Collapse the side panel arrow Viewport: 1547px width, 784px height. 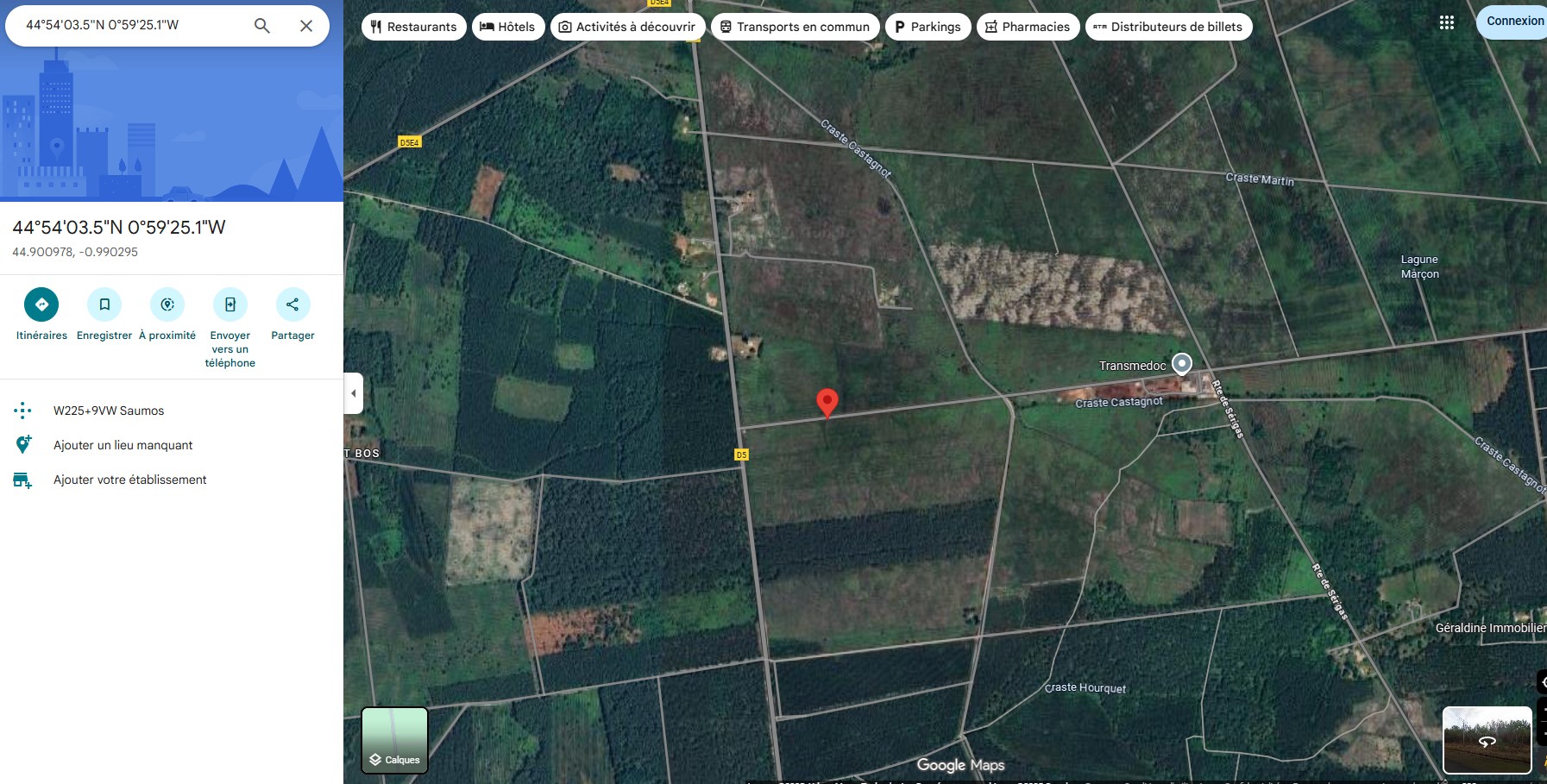click(353, 393)
